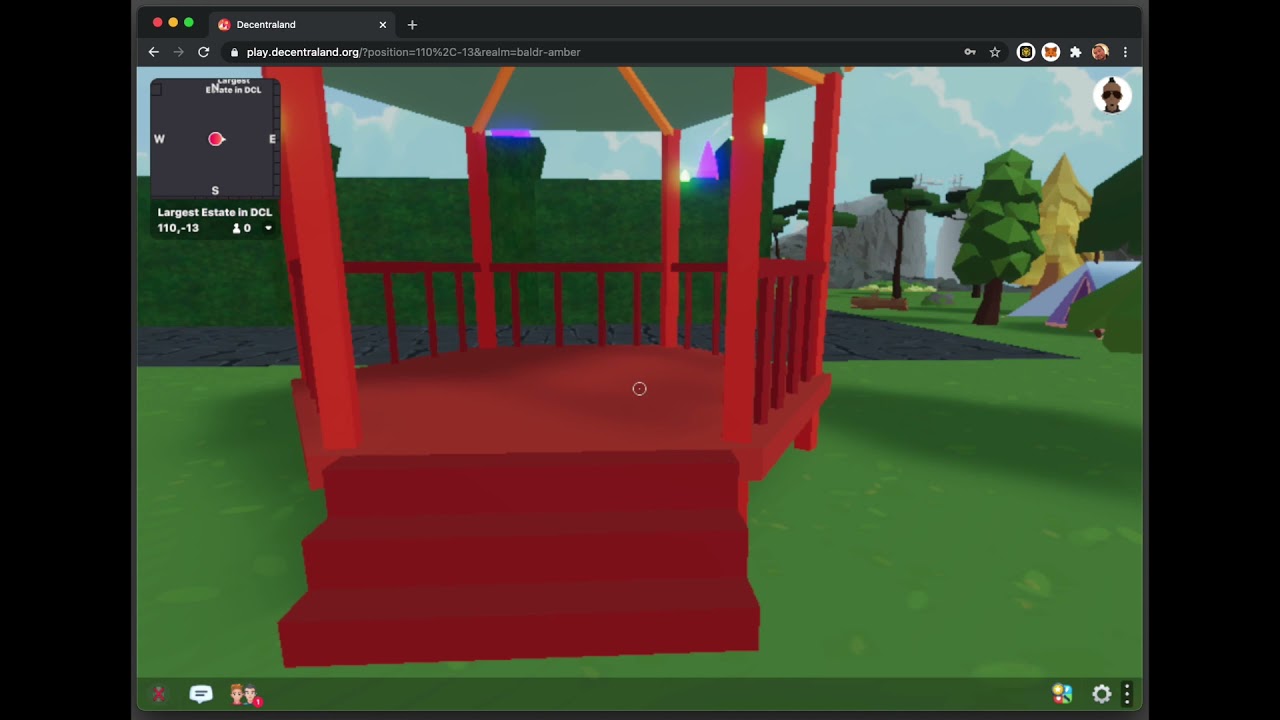Click the coordinates text 110,-13
Viewport: 1280px width, 720px height.
tap(178, 228)
